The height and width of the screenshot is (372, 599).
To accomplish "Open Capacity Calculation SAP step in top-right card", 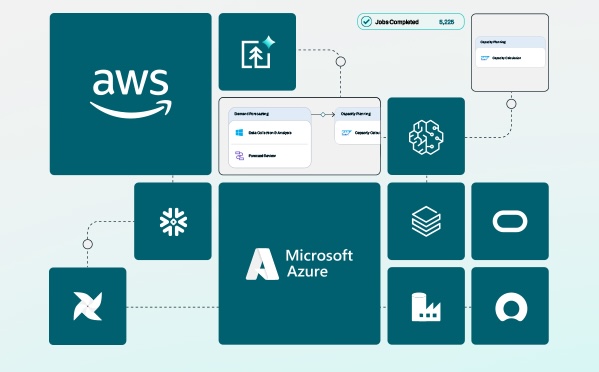I will coord(510,58).
